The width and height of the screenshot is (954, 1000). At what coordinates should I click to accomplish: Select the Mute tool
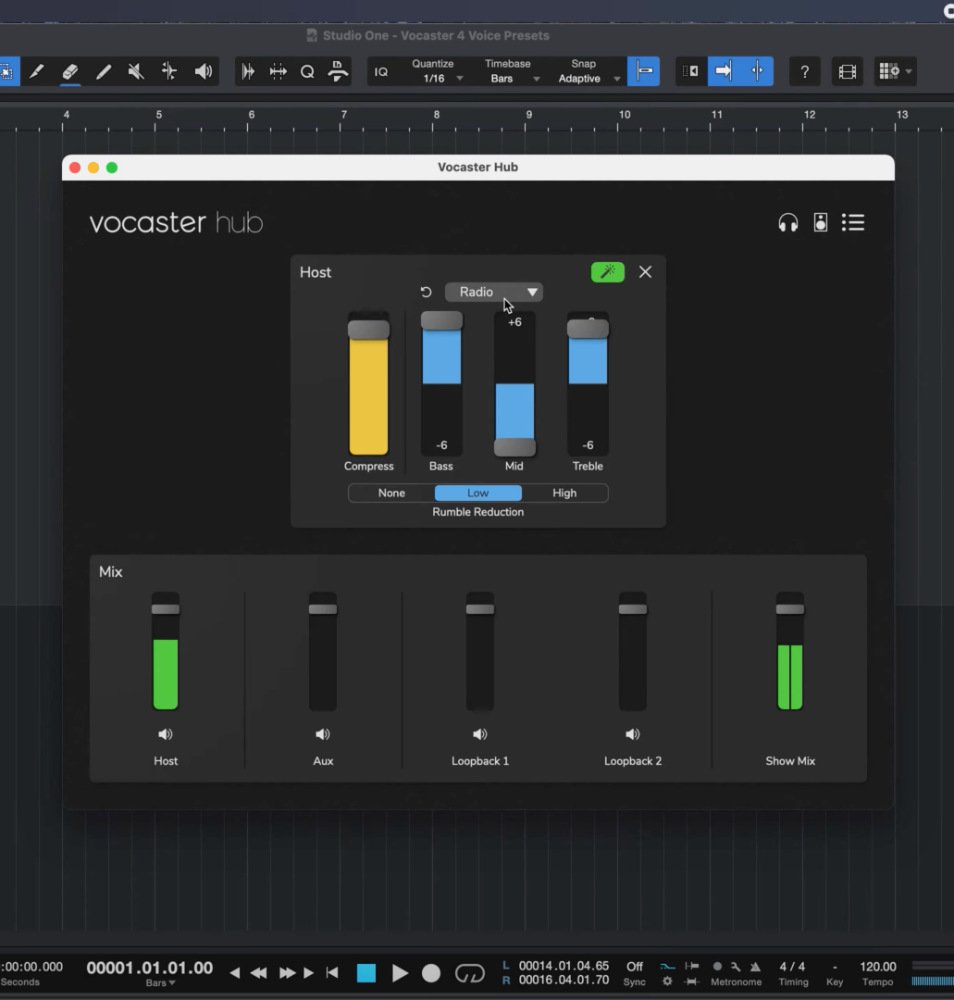coord(136,71)
